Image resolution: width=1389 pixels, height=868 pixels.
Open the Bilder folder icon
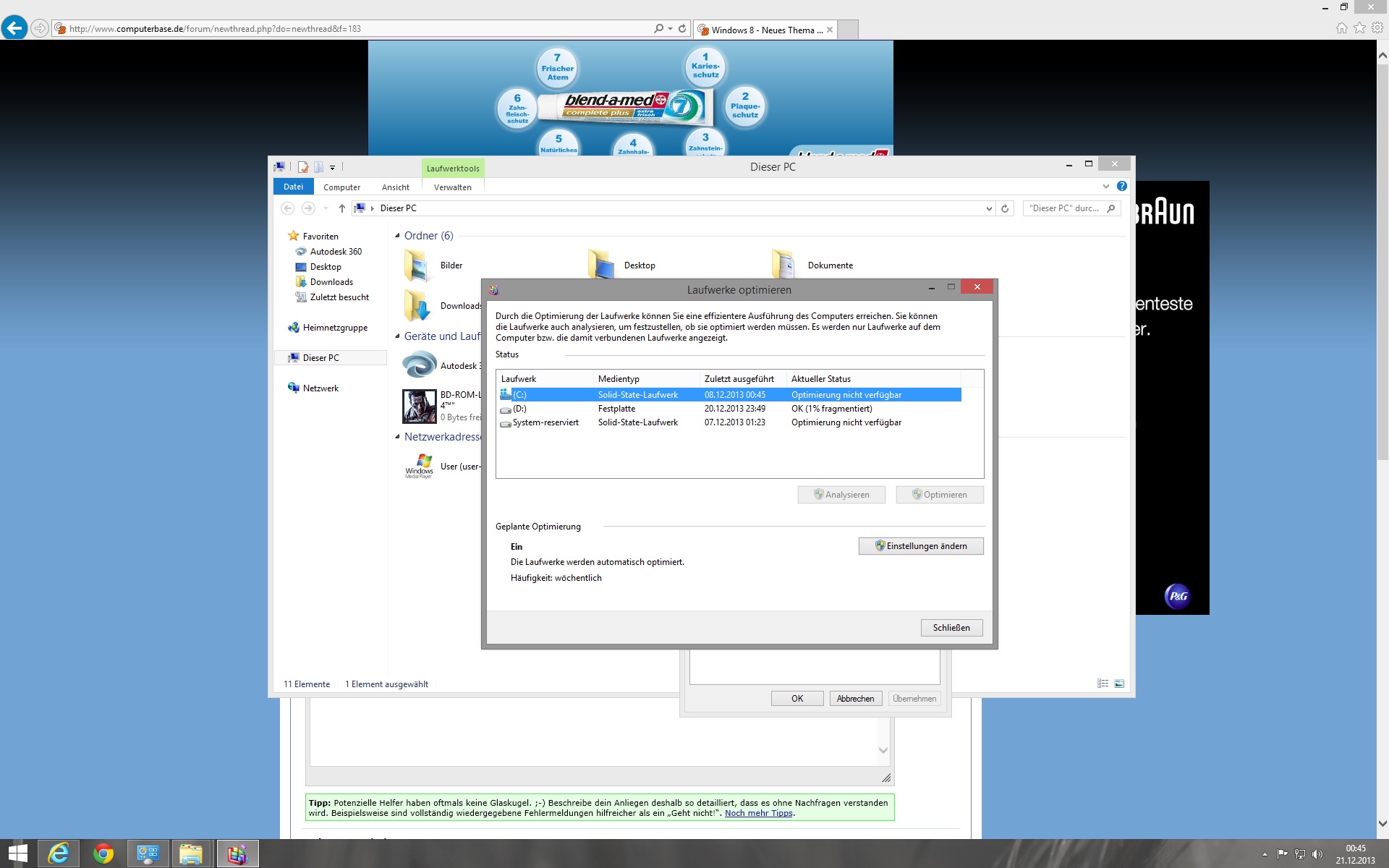tap(417, 265)
